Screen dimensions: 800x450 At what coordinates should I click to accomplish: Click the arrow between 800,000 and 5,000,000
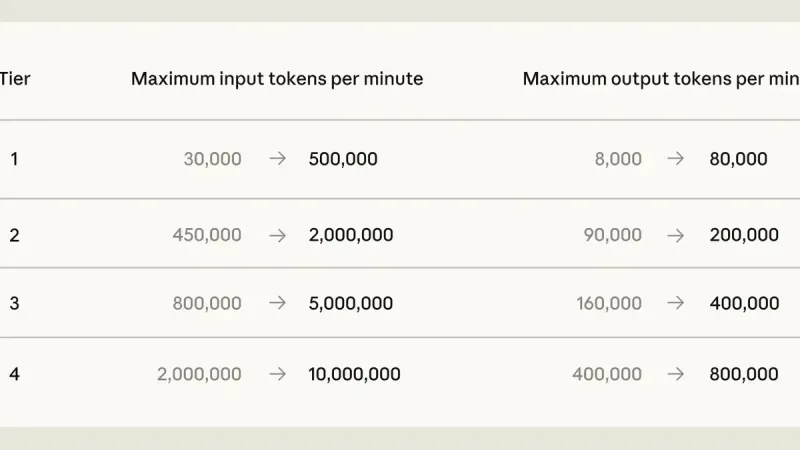pos(278,303)
